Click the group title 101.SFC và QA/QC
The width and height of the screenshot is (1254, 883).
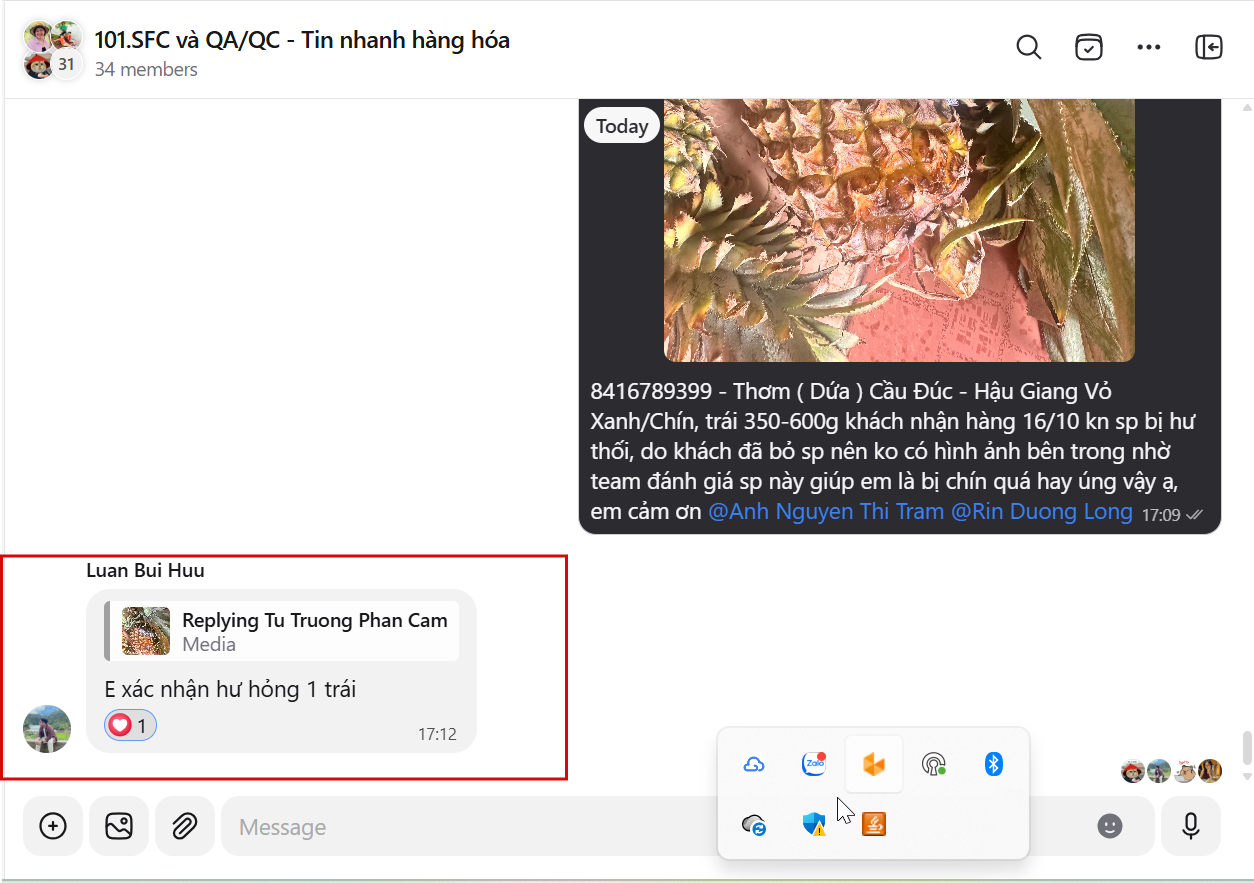302,40
